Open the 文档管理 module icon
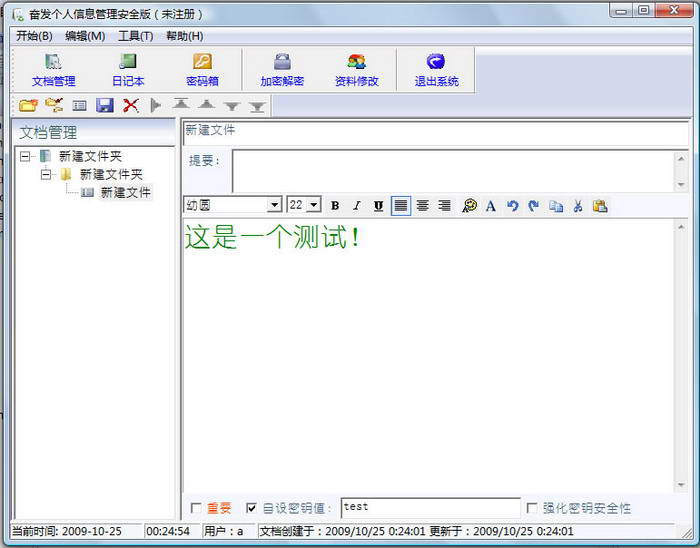 point(54,70)
